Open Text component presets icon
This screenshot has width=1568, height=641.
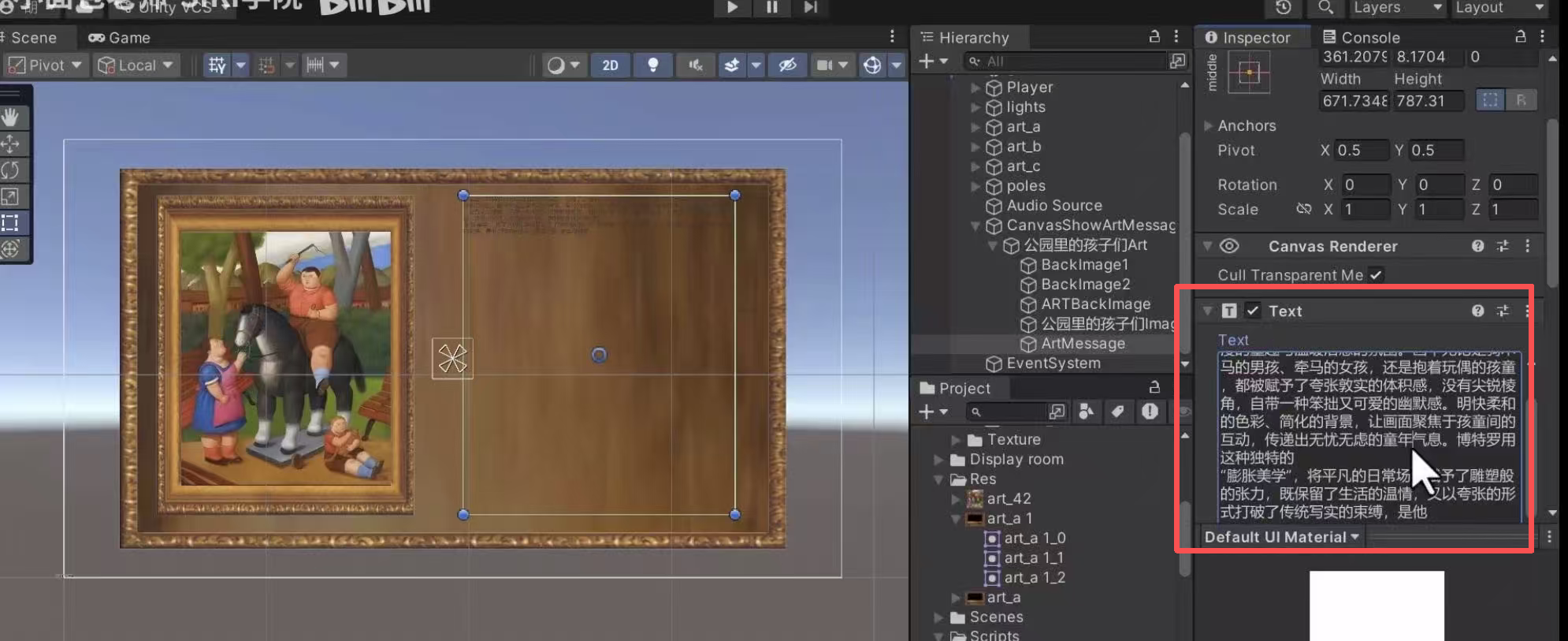pyautogui.click(x=1503, y=311)
